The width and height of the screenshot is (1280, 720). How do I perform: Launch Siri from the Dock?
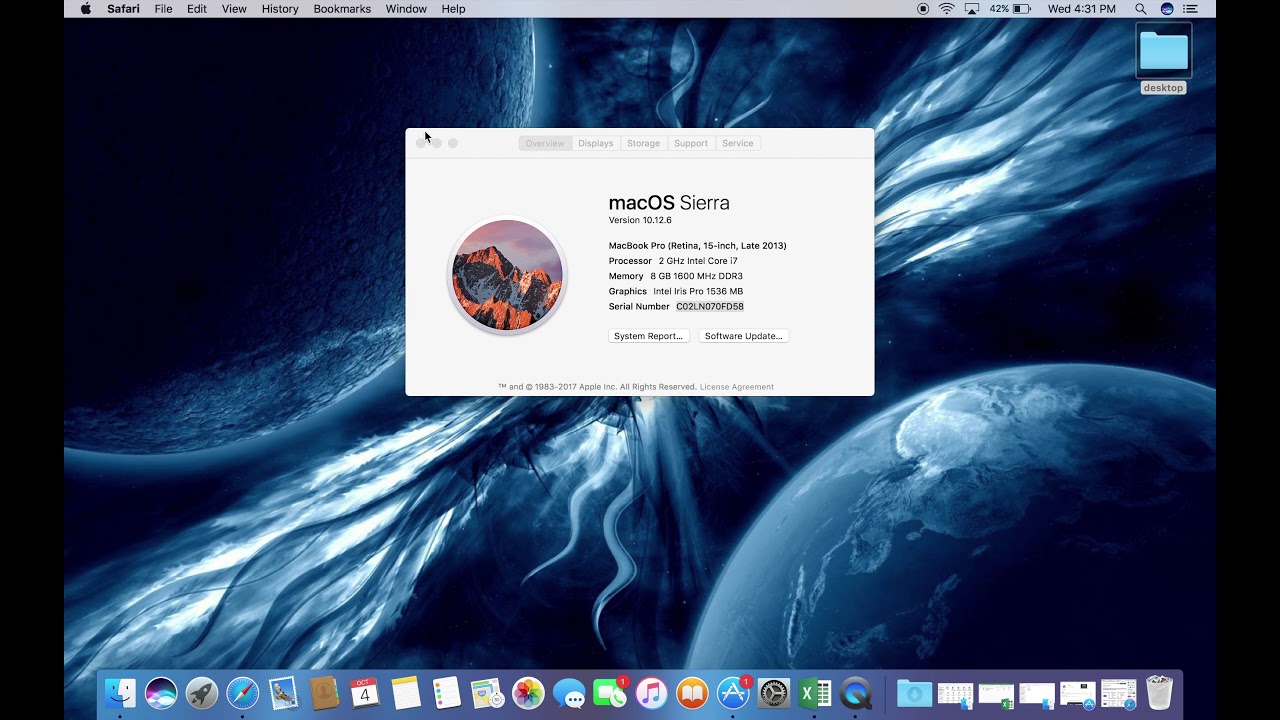coord(161,693)
